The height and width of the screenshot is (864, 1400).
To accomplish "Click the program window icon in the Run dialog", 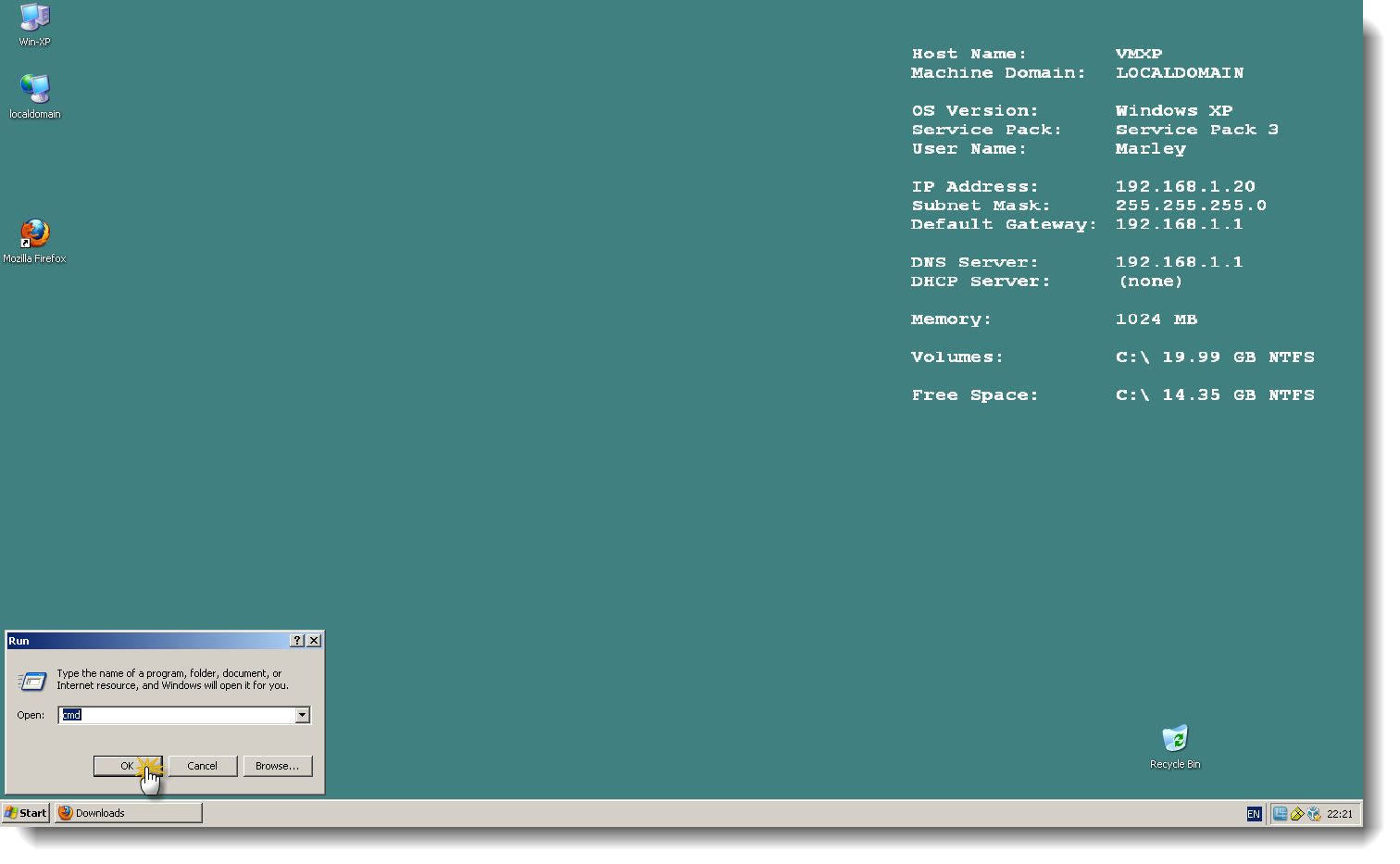I will (31, 681).
